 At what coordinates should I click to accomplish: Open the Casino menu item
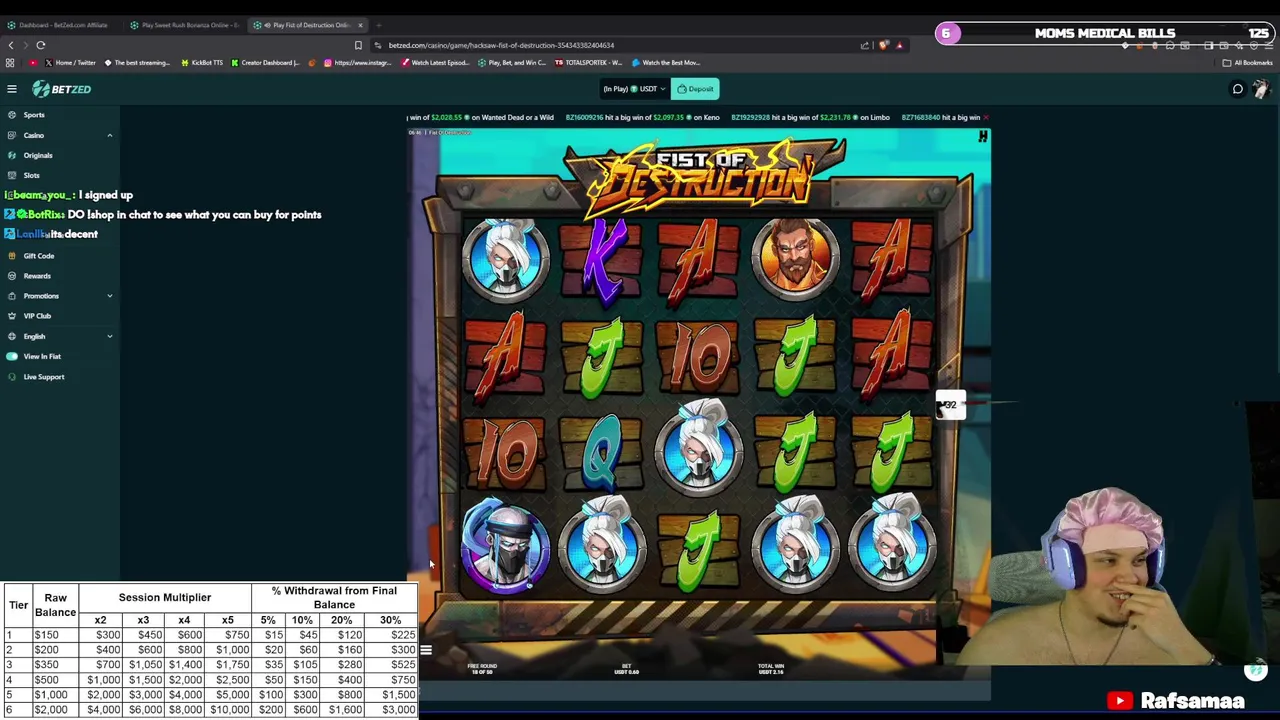(x=34, y=135)
